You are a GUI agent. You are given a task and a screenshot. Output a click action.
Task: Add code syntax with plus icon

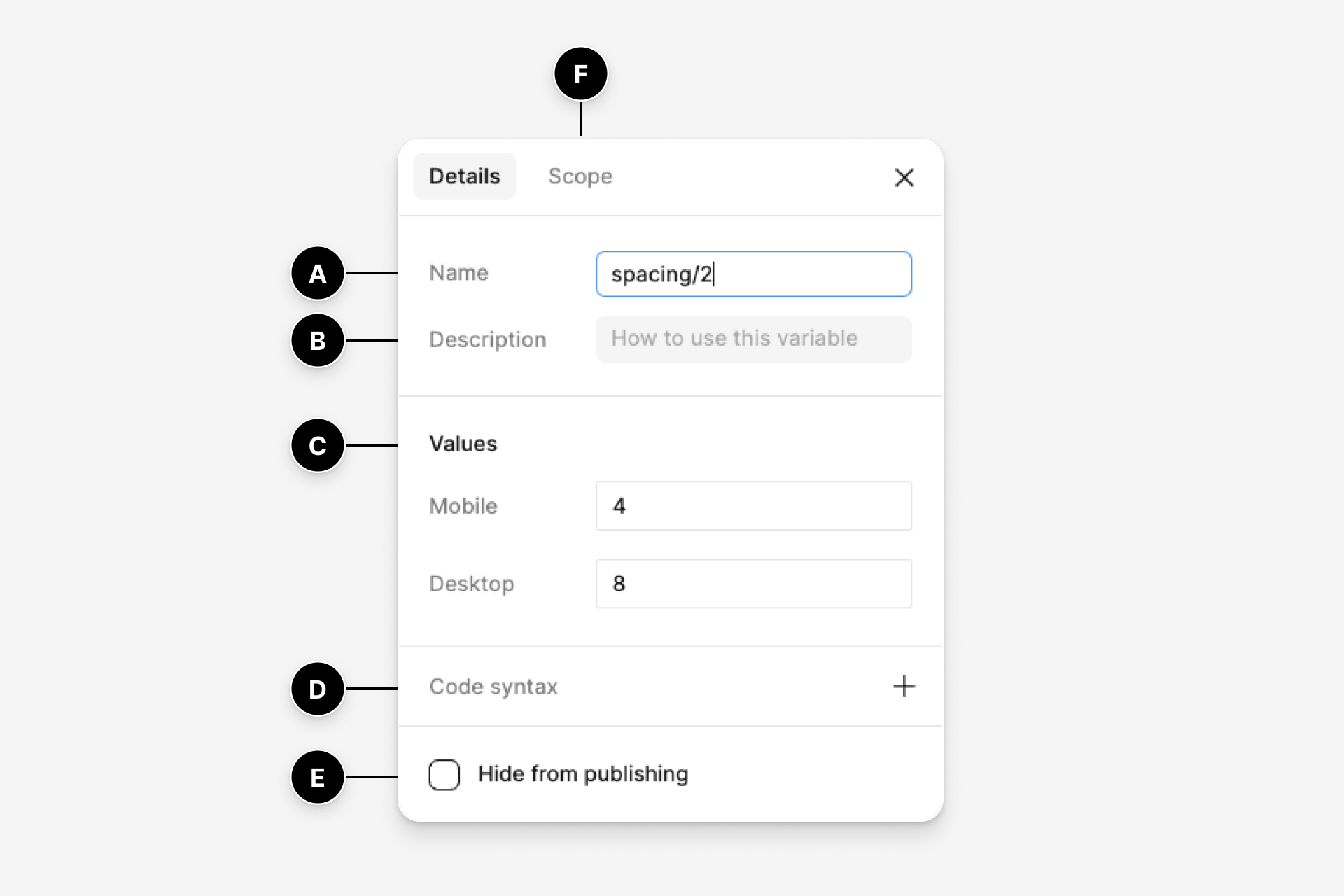[x=904, y=686]
